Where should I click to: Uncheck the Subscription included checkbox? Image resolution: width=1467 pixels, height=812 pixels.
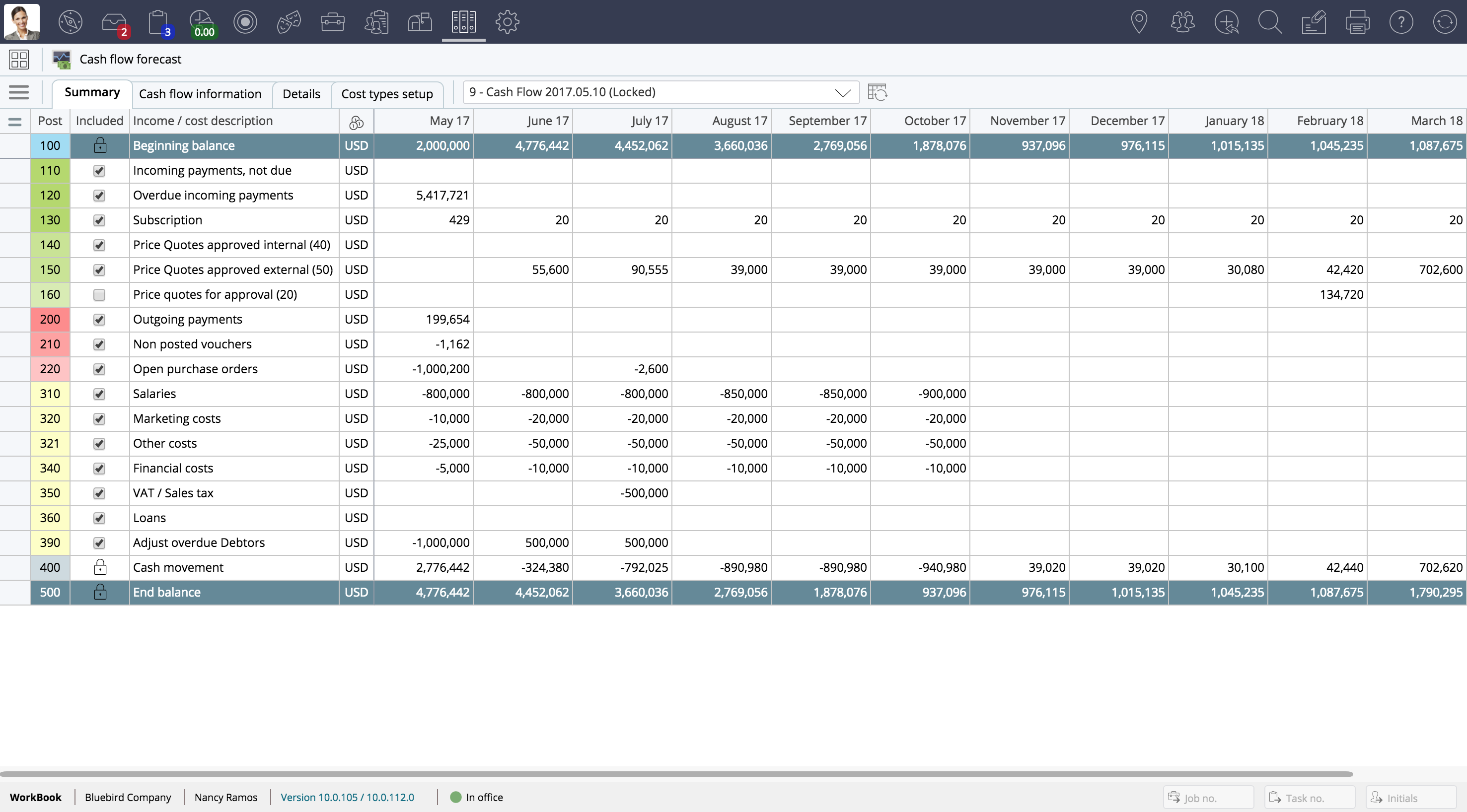(100, 220)
